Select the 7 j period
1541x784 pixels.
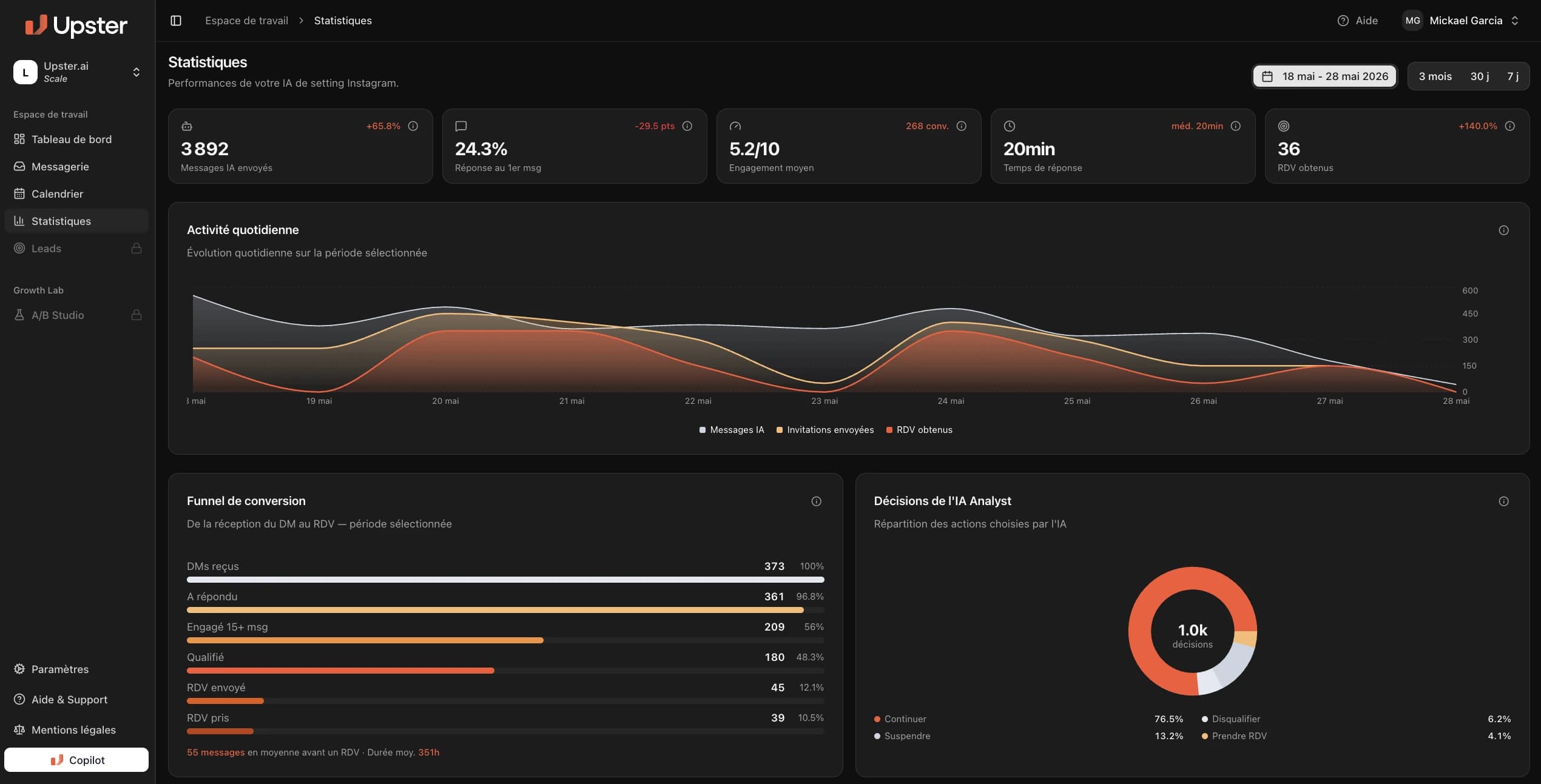pos(1512,76)
